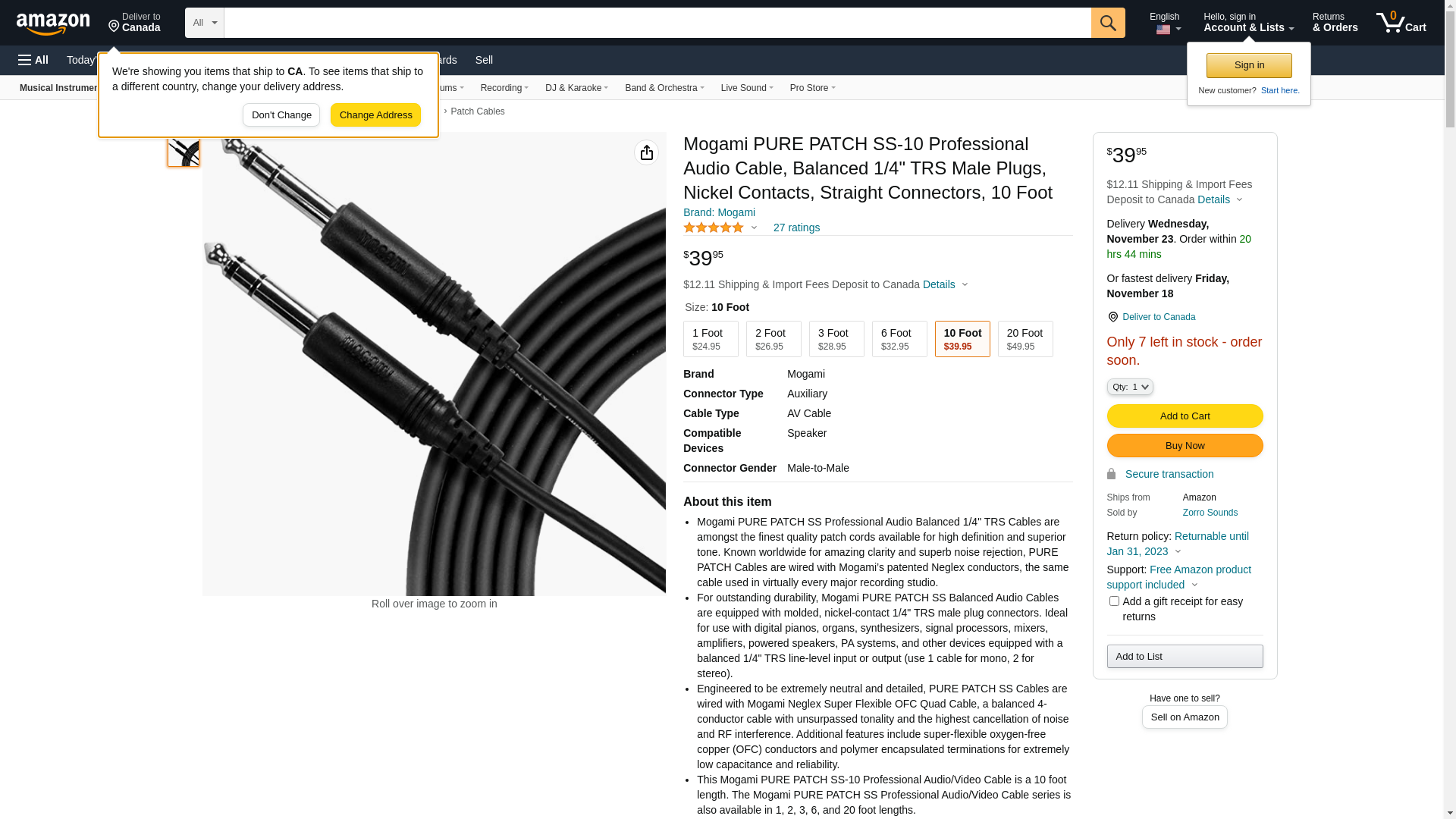Click the share icon on product image

(646, 153)
